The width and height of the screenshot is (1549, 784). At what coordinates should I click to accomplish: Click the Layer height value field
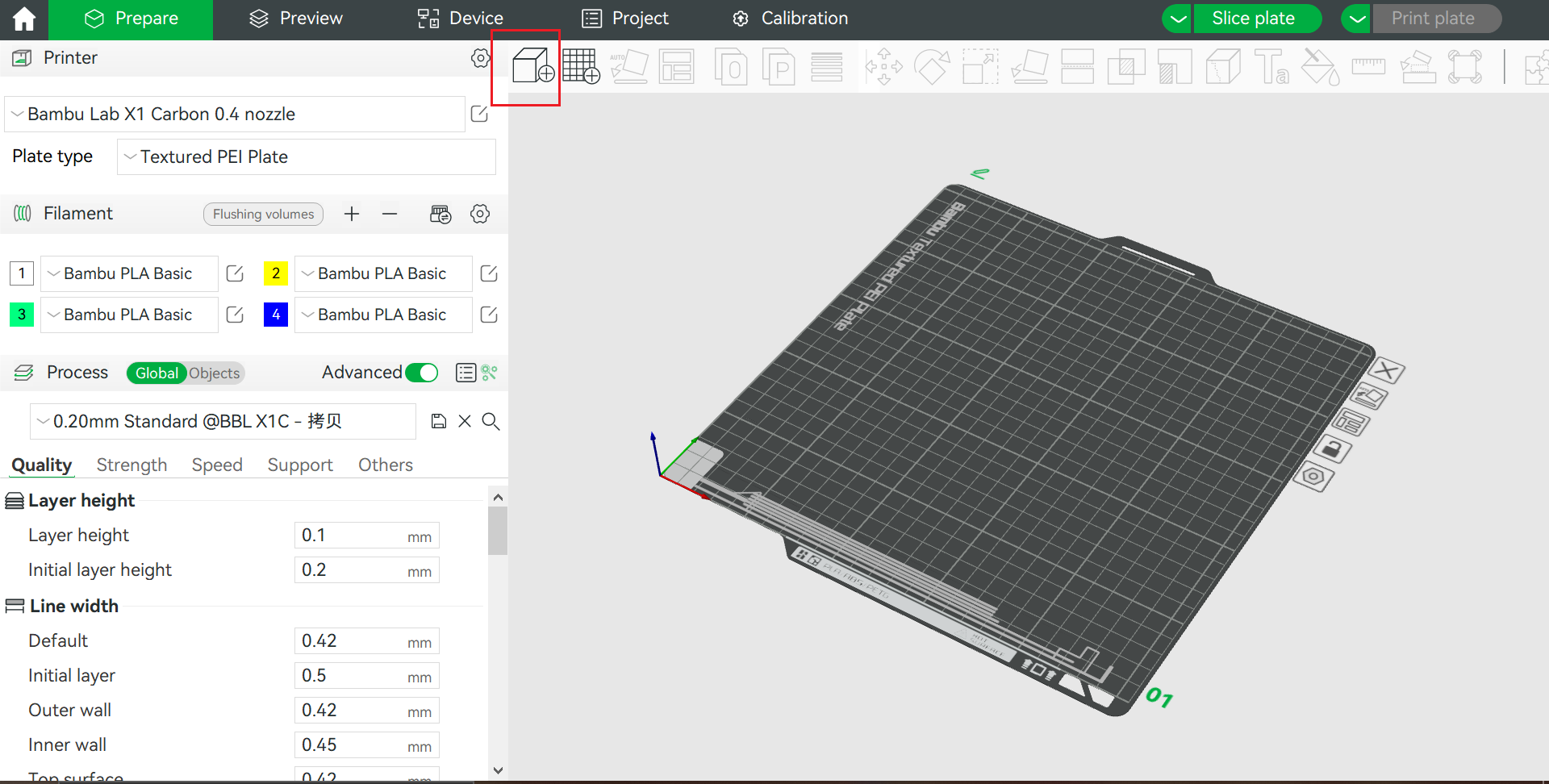click(367, 536)
